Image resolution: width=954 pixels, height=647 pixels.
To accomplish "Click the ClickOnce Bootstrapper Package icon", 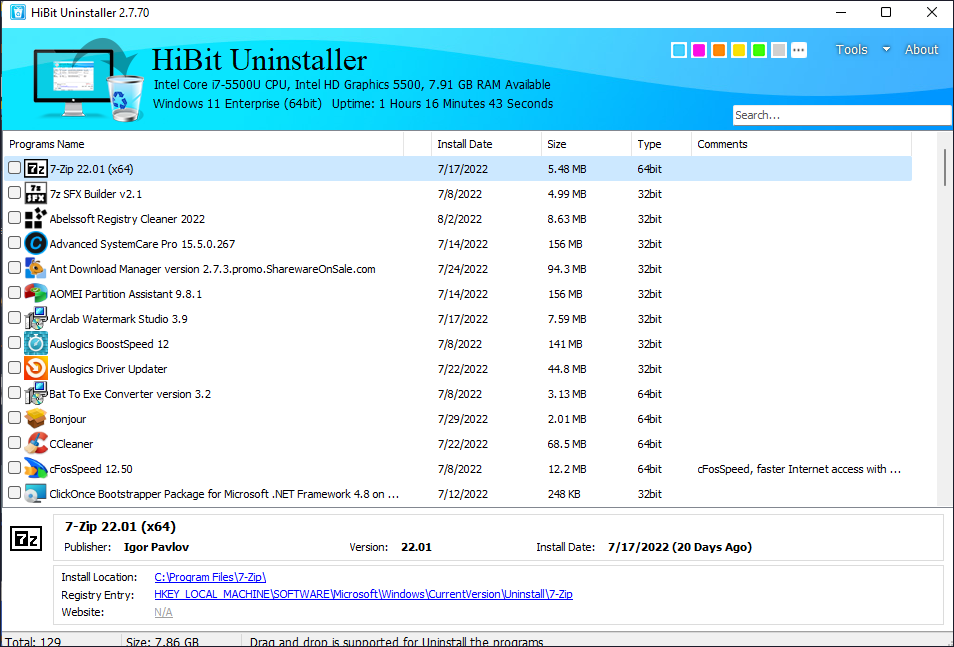I will (35, 493).
